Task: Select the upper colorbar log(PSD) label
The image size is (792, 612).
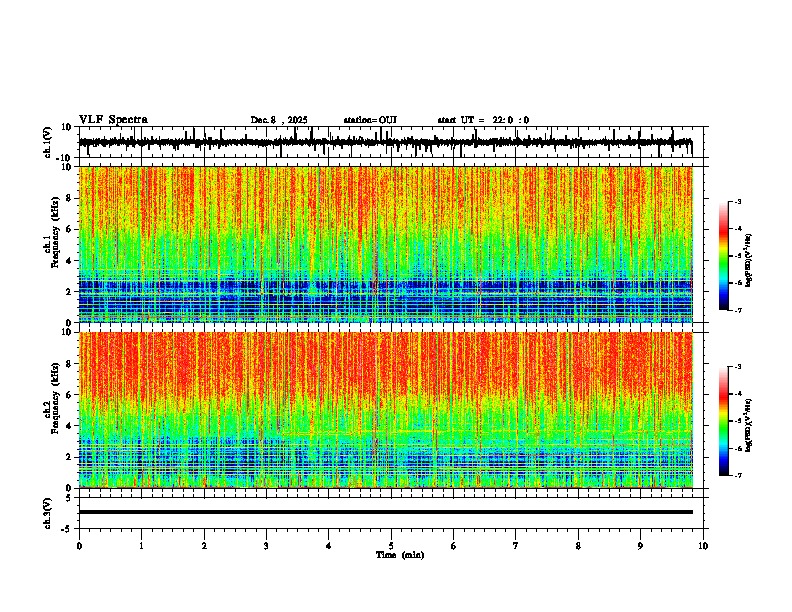Action: click(x=749, y=260)
